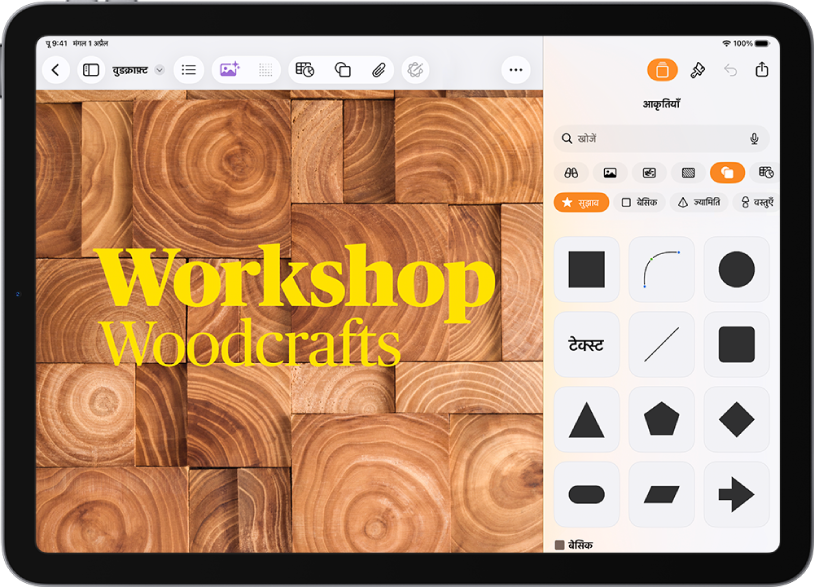
Task: Tap the back chevron button
Action: tap(56, 70)
